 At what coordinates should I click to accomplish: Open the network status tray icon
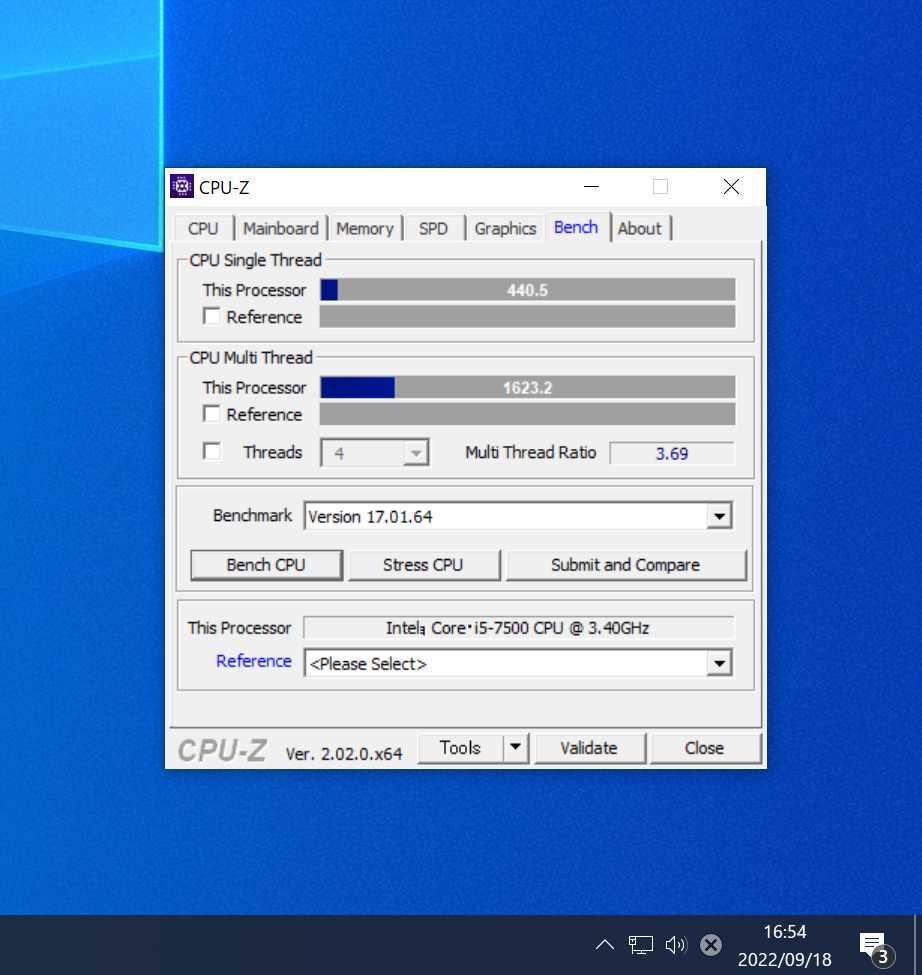pos(640,945)
